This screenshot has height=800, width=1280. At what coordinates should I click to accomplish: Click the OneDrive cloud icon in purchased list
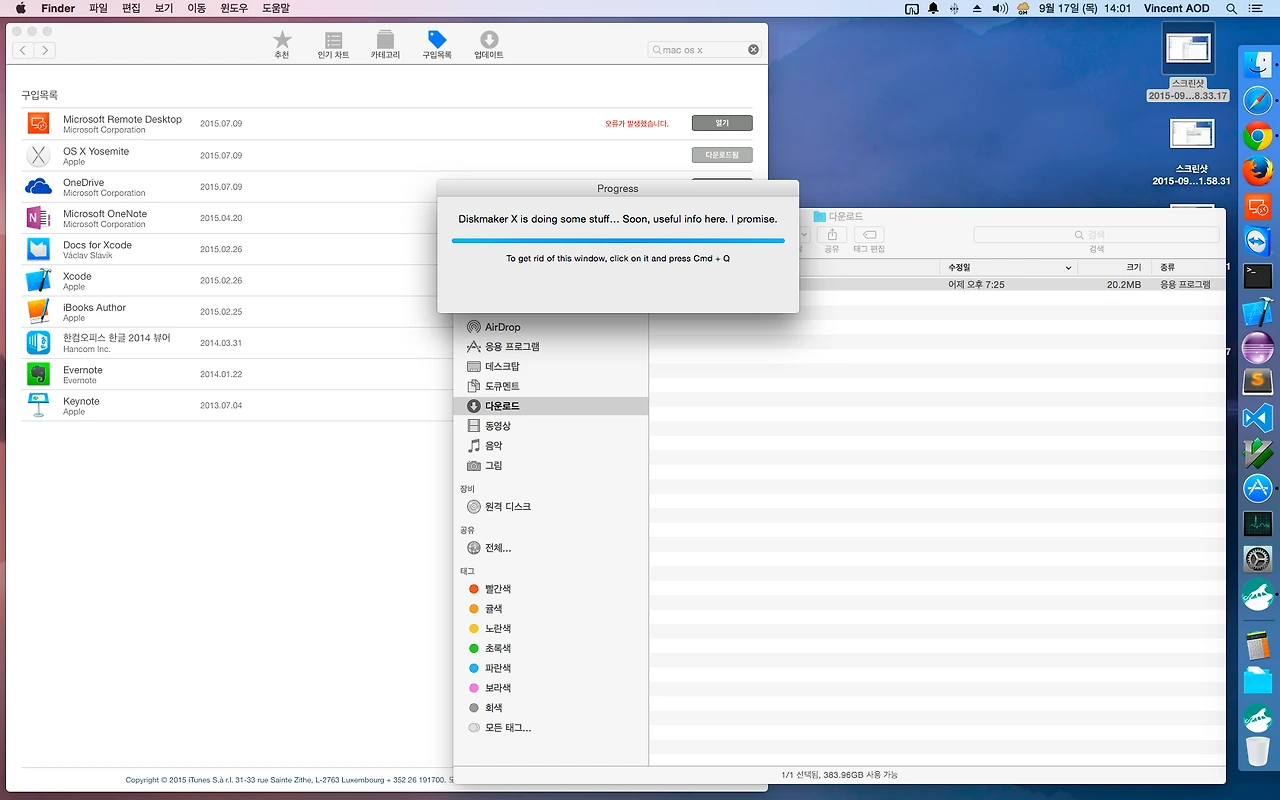(x=38, y=187)
